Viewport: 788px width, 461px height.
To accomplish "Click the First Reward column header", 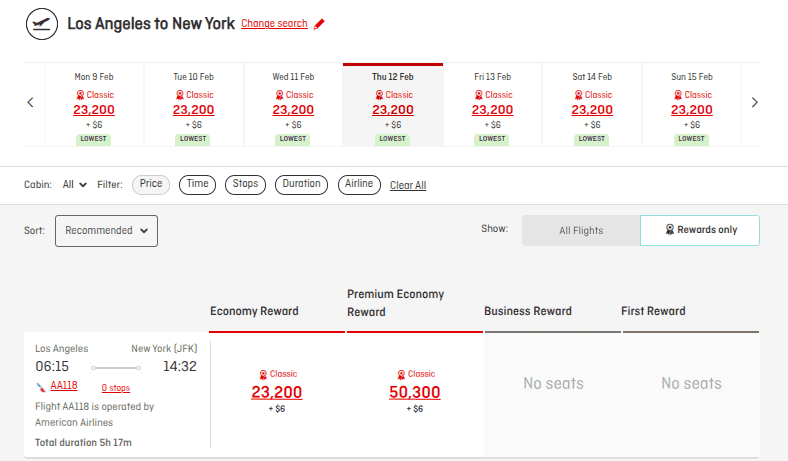I will click(653, 311).
